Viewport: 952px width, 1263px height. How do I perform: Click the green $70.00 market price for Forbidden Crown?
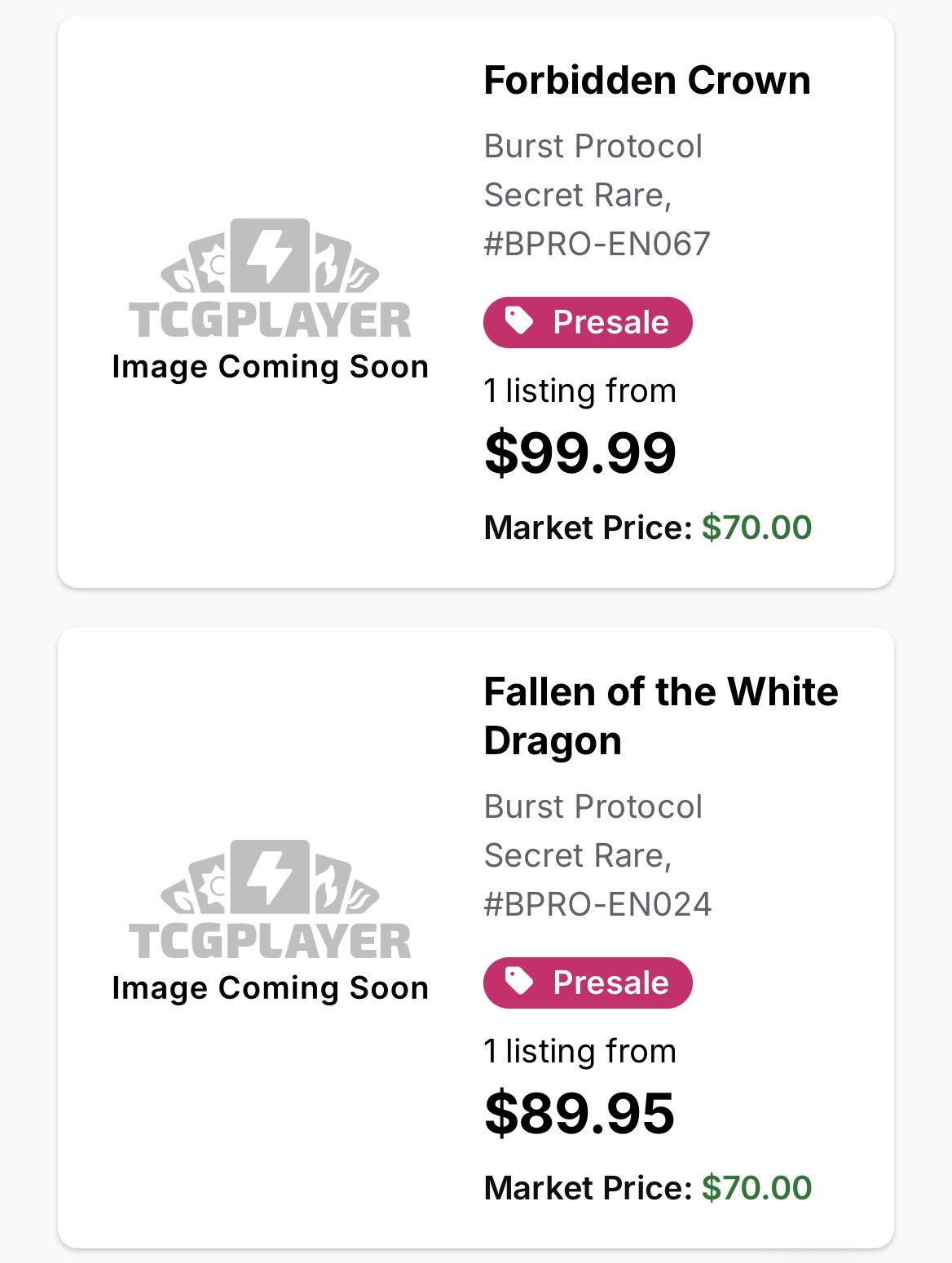756,528
